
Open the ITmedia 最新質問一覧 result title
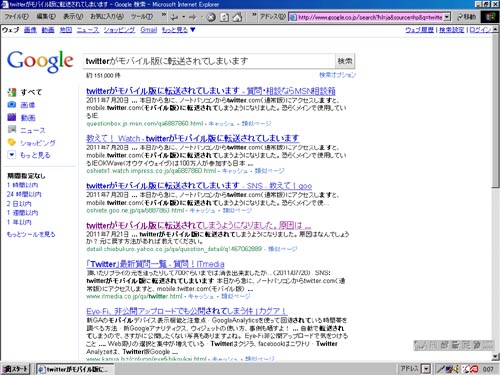(155, 264)
